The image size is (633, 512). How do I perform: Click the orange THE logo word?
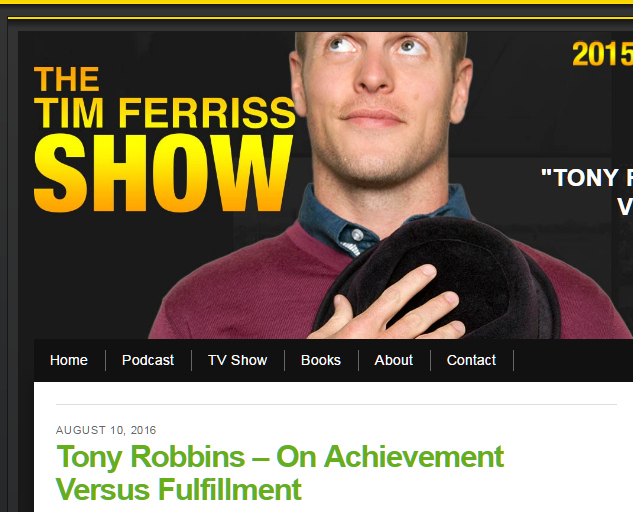[67, 79]
